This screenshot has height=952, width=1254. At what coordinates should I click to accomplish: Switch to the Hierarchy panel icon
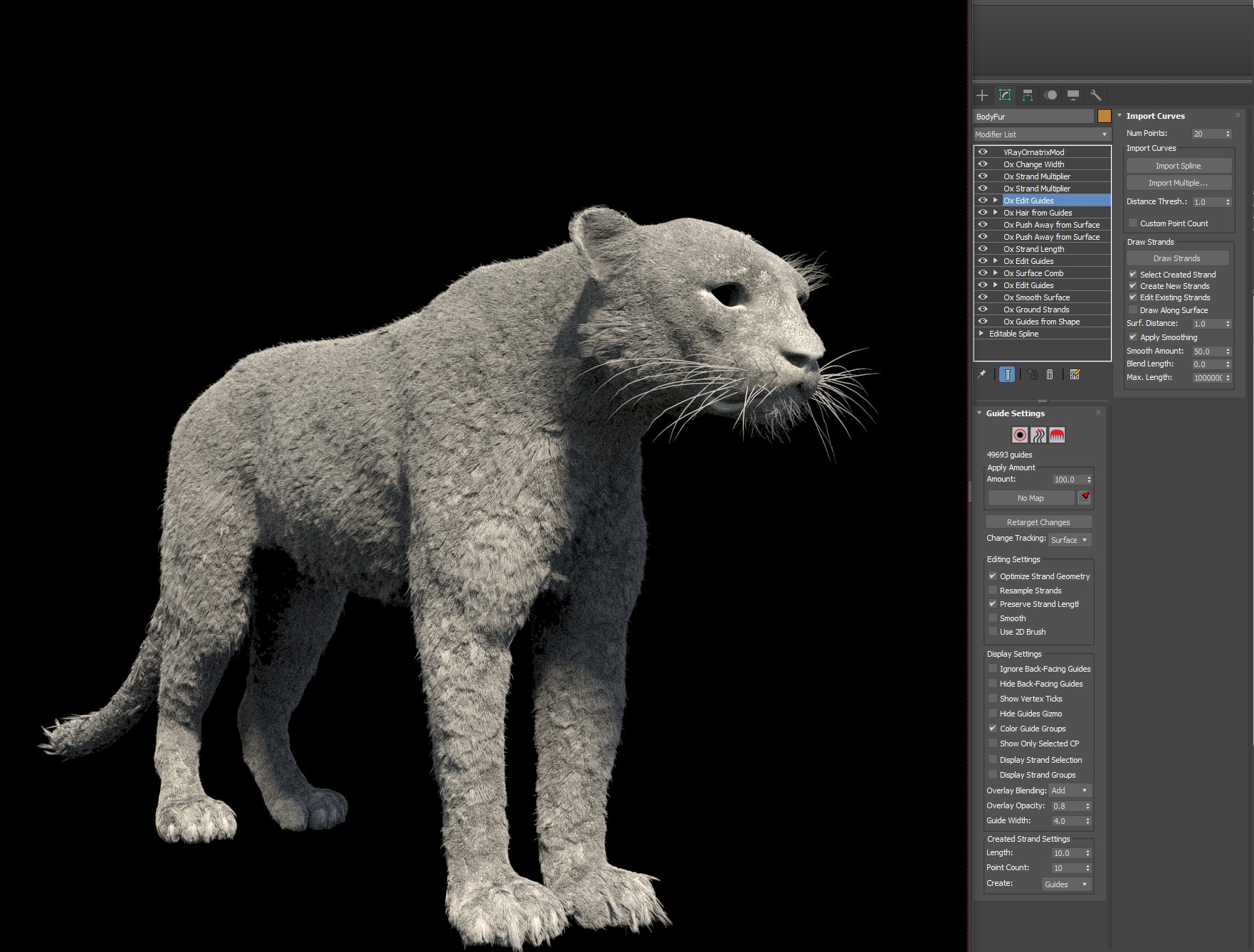(1028, 95)
